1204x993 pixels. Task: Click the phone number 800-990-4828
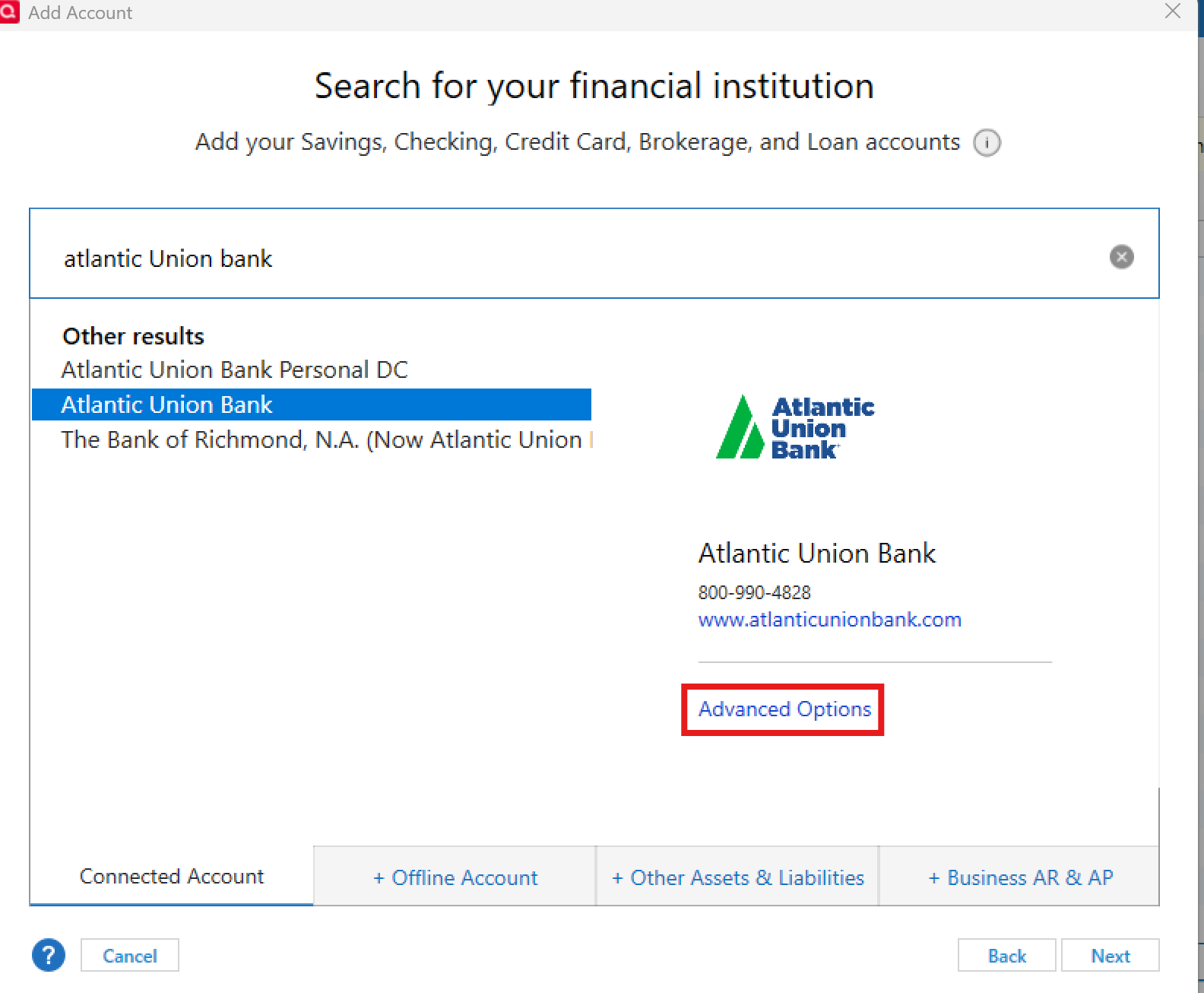[754, 592]
